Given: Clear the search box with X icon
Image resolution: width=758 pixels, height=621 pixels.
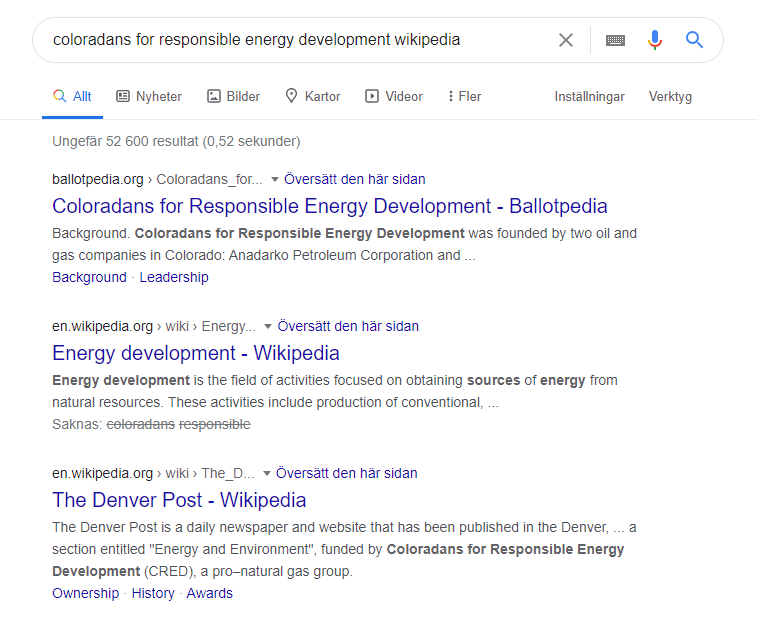Looking at the screenshot, I should click(x=566, y=40).
